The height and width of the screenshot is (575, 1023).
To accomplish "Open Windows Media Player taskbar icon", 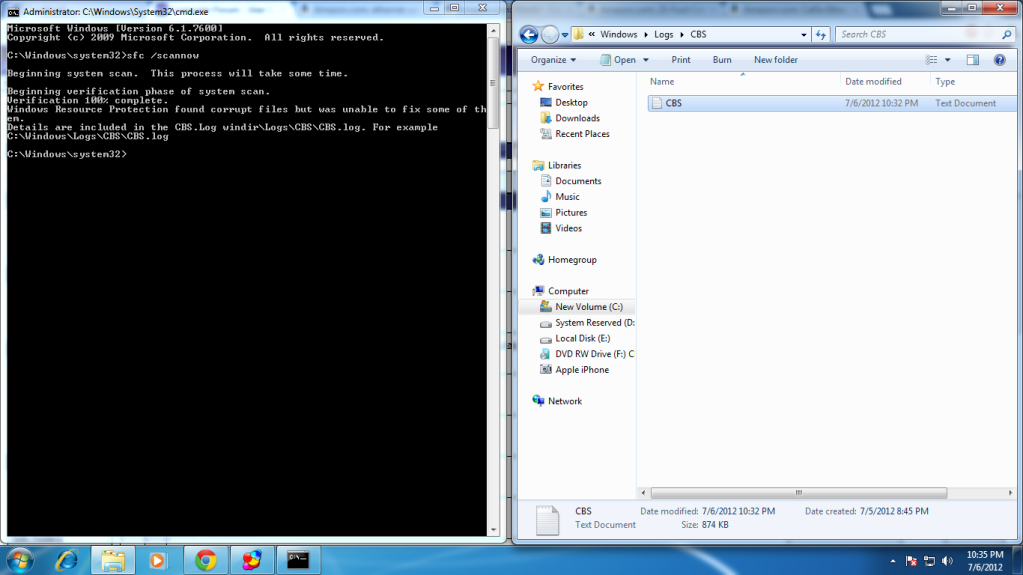I will coord(157,559).
